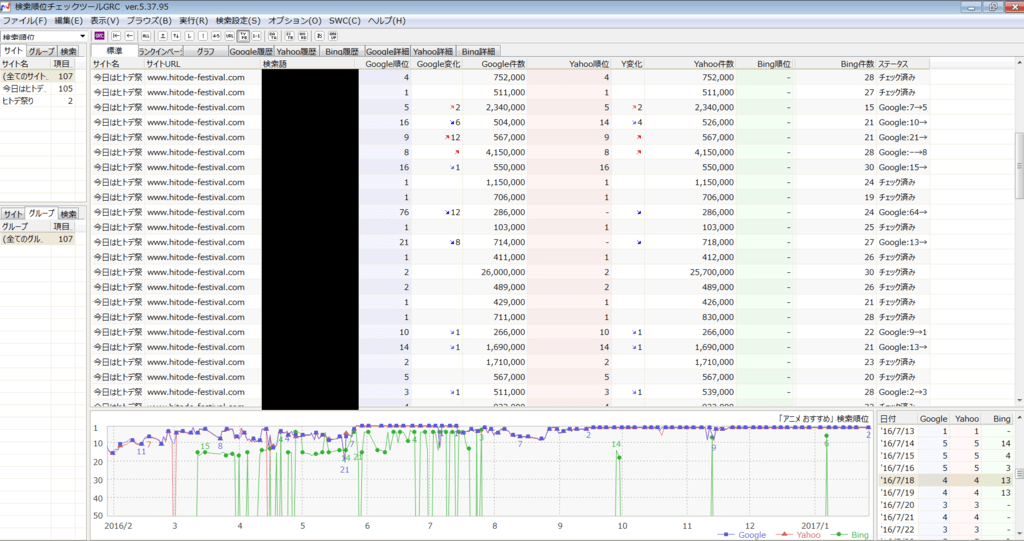Click the purple GRC toolbar icon

99,36
